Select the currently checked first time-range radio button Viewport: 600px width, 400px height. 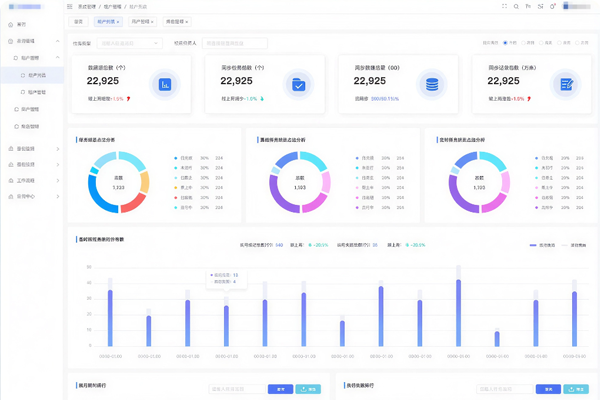coord(507,43)
